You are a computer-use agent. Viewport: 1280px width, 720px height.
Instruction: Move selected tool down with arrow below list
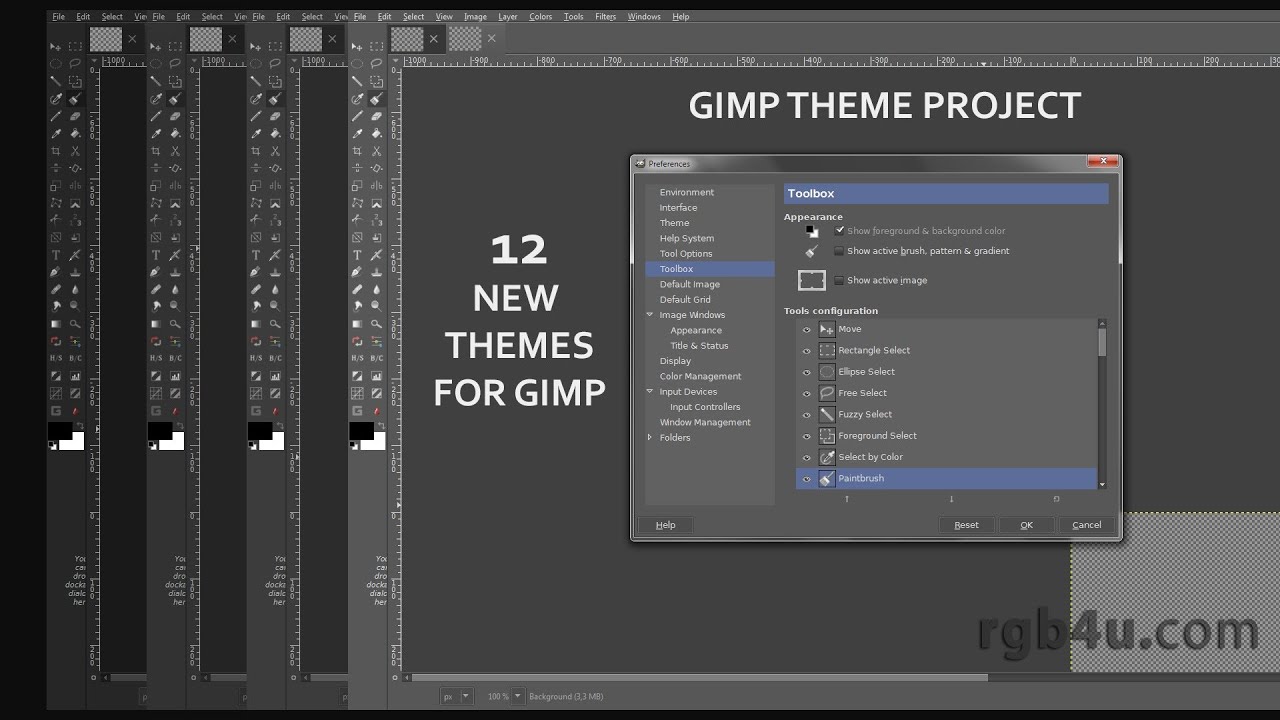[951, 499]
